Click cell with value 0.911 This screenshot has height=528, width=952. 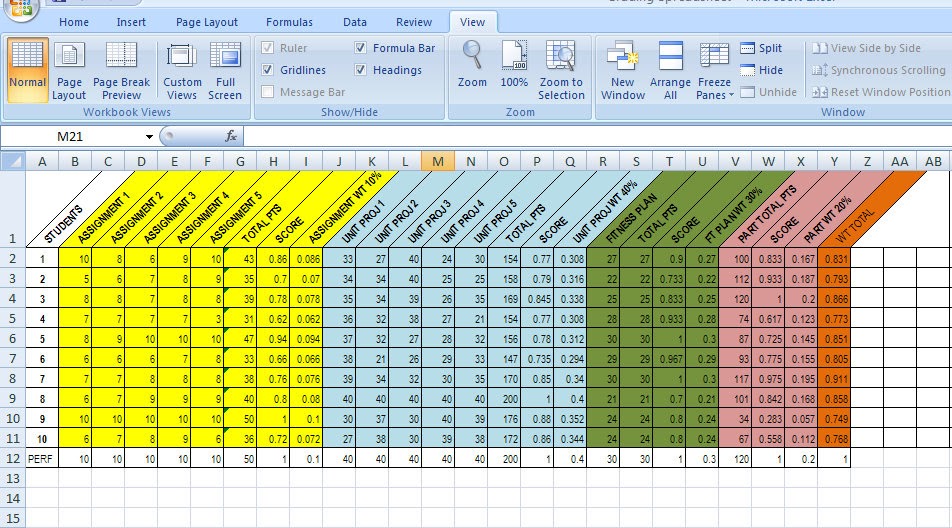pos(834,379)
